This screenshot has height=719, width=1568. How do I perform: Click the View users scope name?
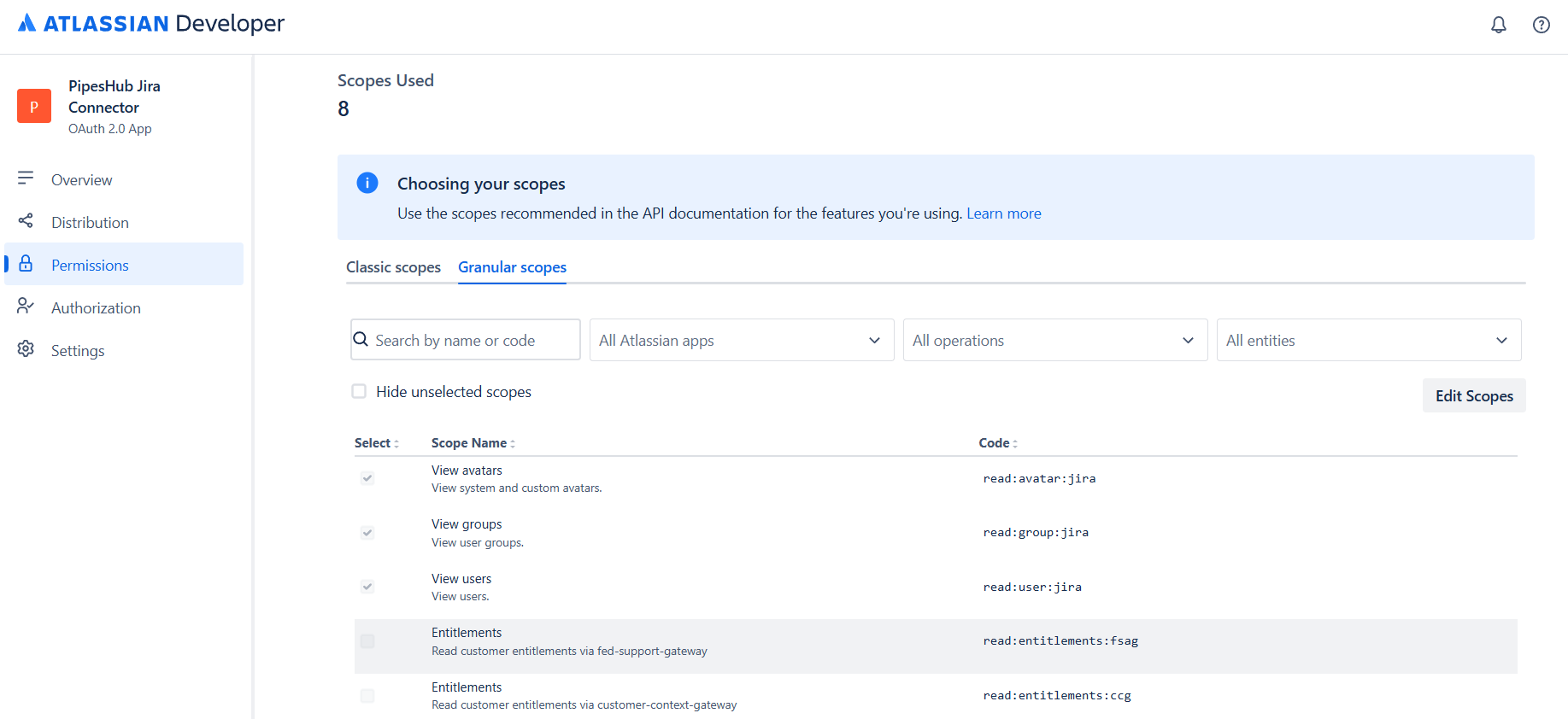[461, 579]
